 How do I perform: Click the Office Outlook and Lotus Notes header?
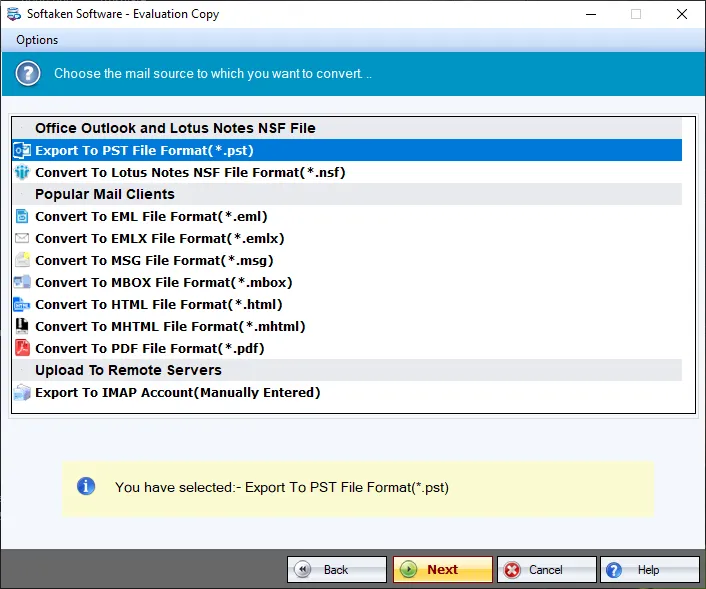[347, 128]
